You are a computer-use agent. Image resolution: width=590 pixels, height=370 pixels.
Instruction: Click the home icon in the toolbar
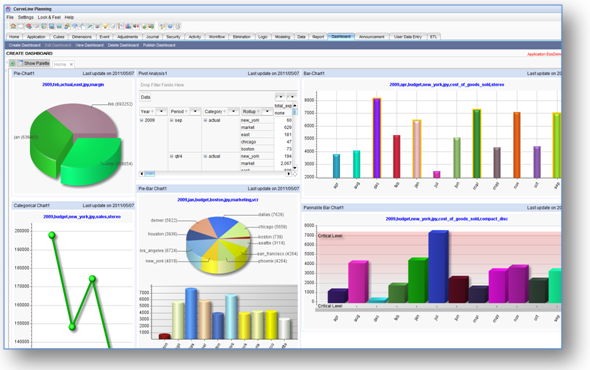click(x=13, y=26)
